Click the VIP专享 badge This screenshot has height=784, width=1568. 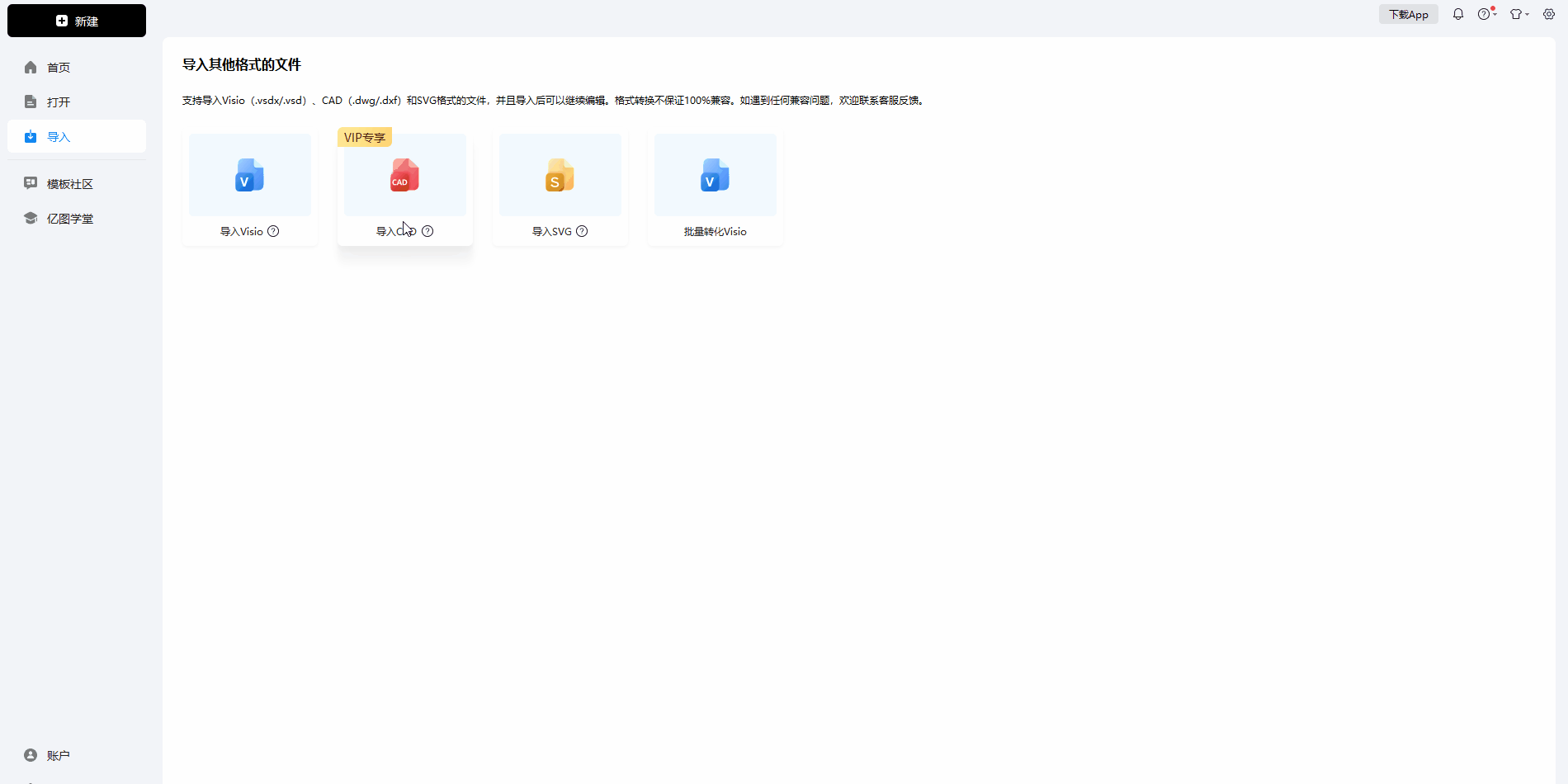coord(365,137)
